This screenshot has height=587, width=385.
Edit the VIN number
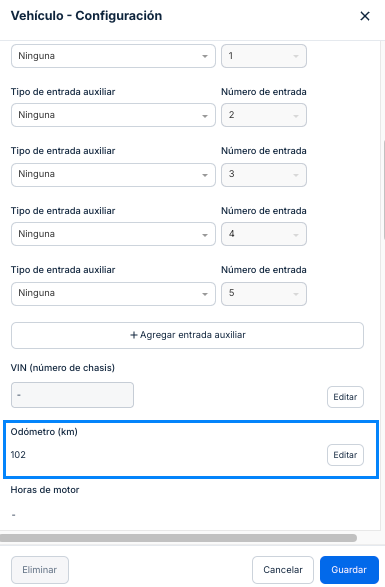click(x=345, y=397)
